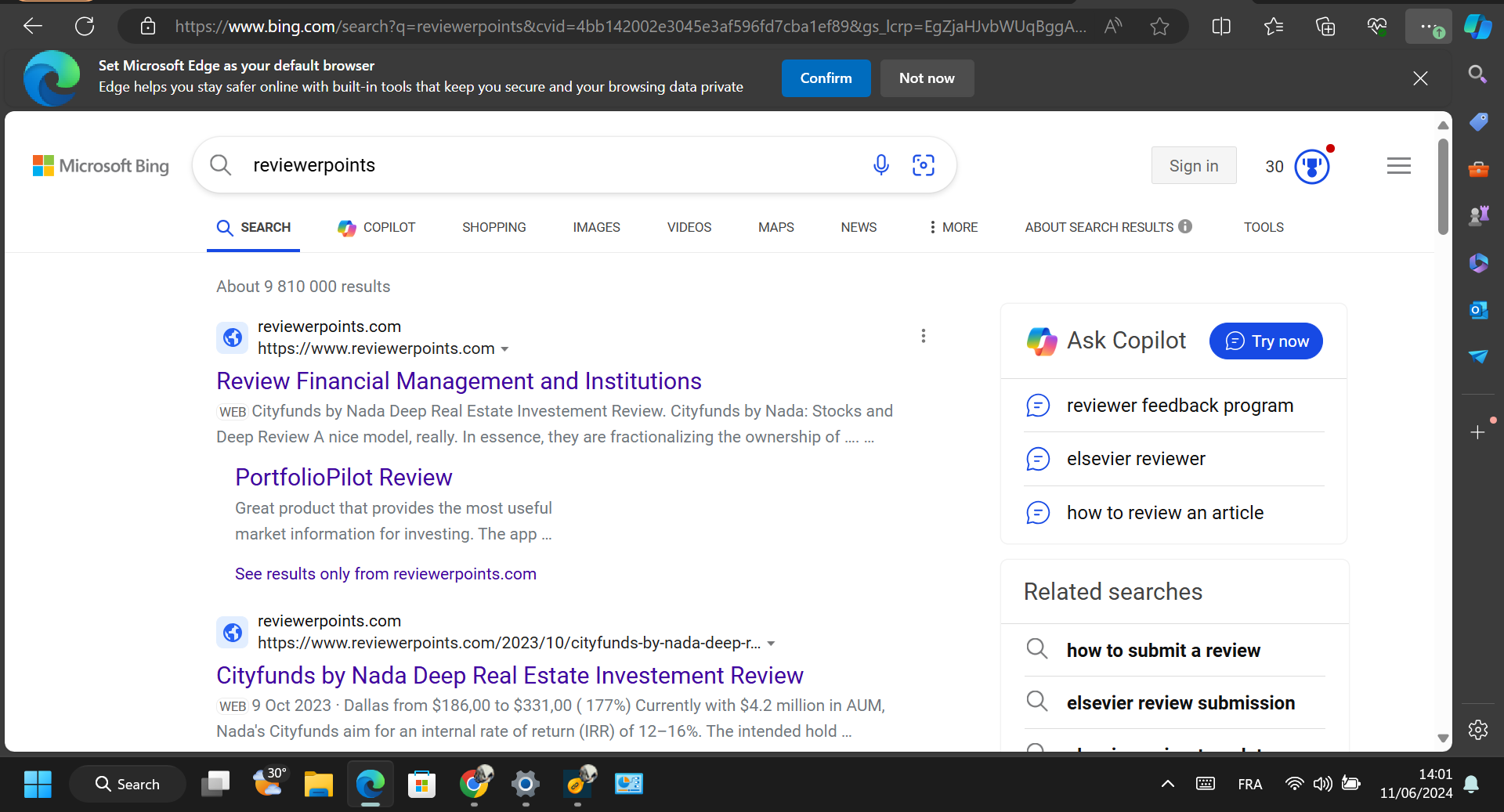The width and height of the screenshot is (1504, 812).
Task: Refresh the page
Action: tap(85, 27)
